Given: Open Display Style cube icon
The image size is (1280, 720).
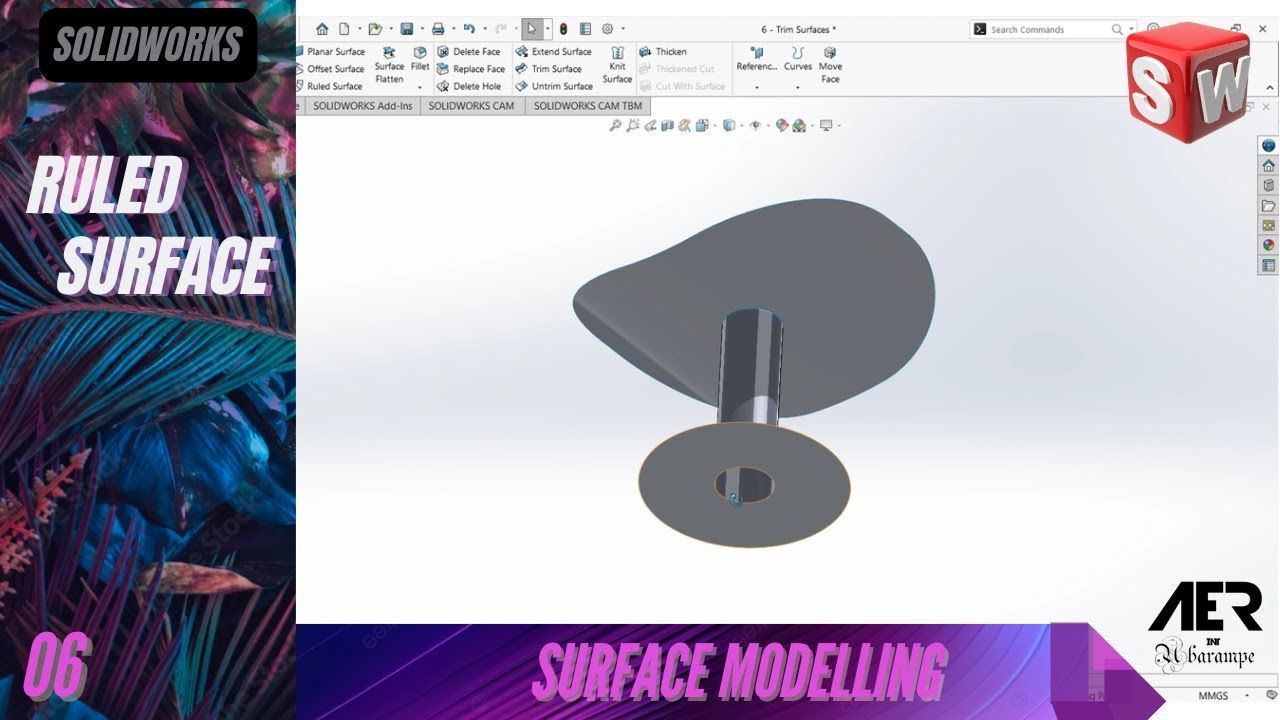Looking at the screenshot, I should 728,125.
